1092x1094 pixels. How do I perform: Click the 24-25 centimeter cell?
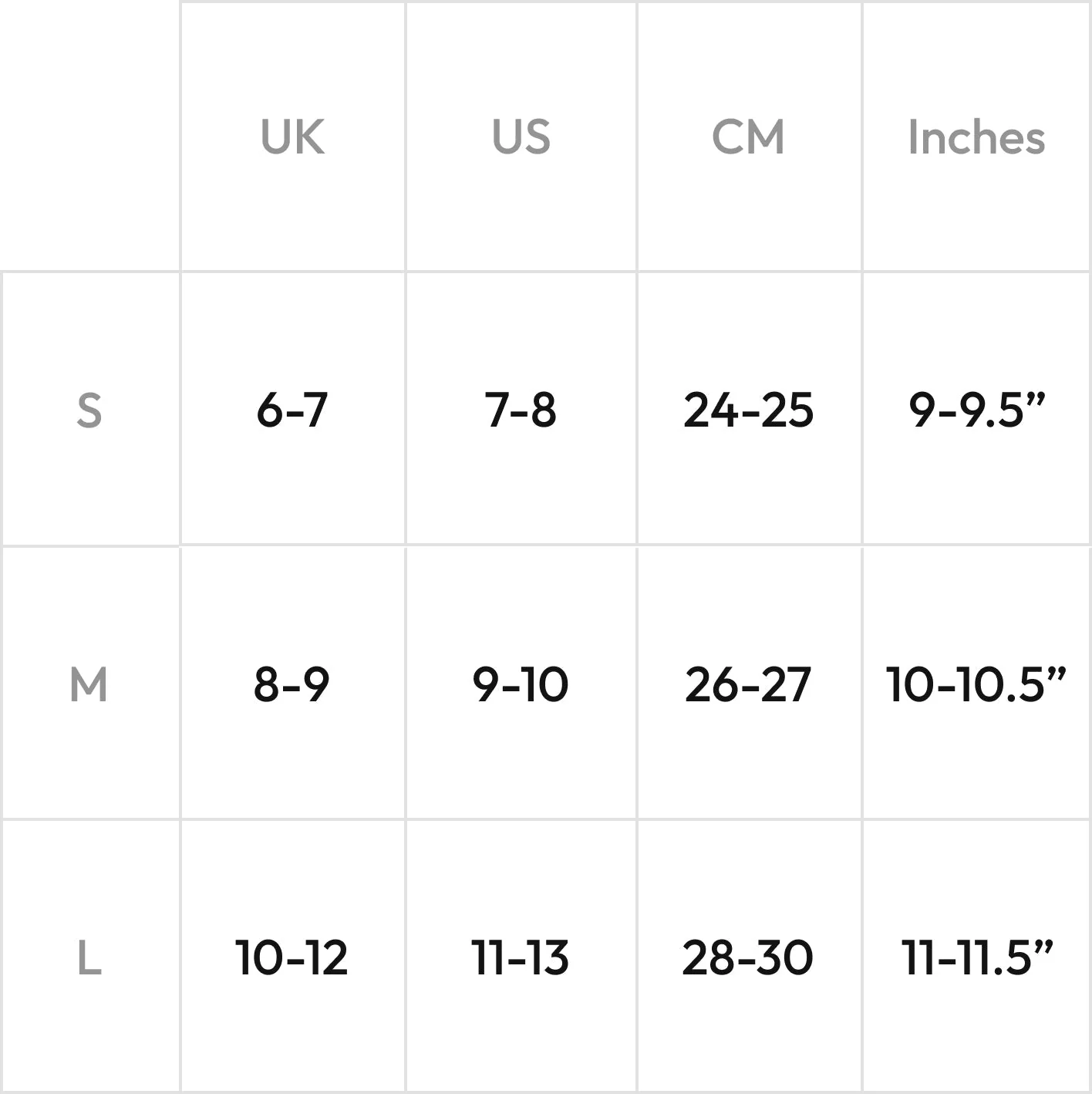[x=748, y=410]
